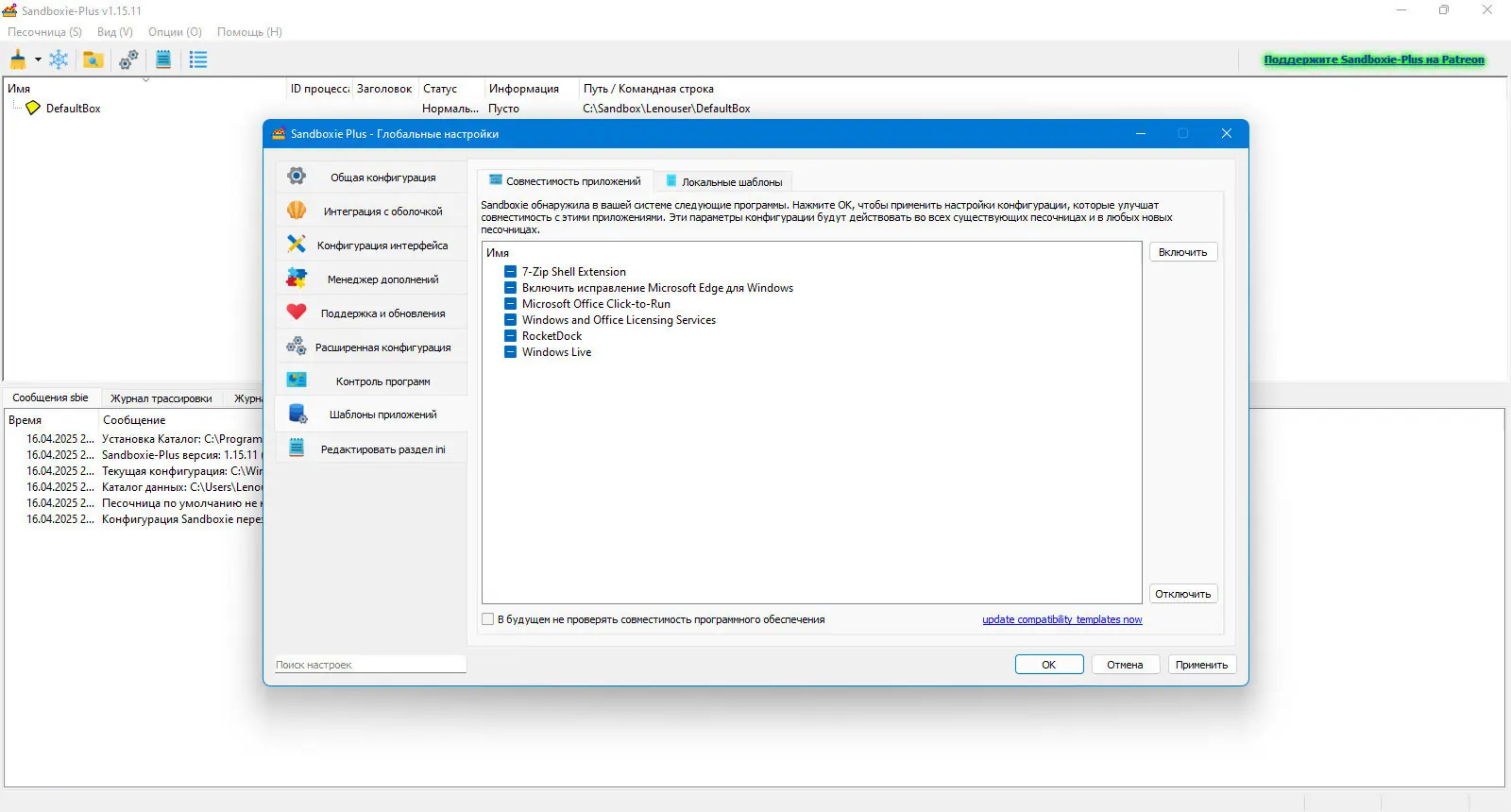The image size is (1511, 812).
Task: Click the Время column header in log
Action: point(51,419)
